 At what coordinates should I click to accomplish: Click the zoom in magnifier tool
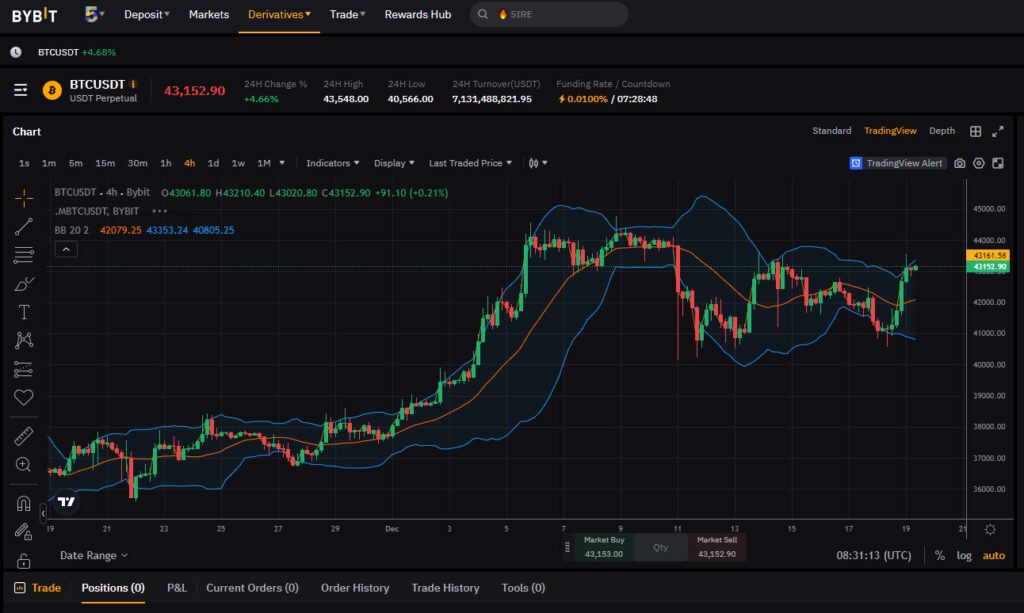(24, 464)
